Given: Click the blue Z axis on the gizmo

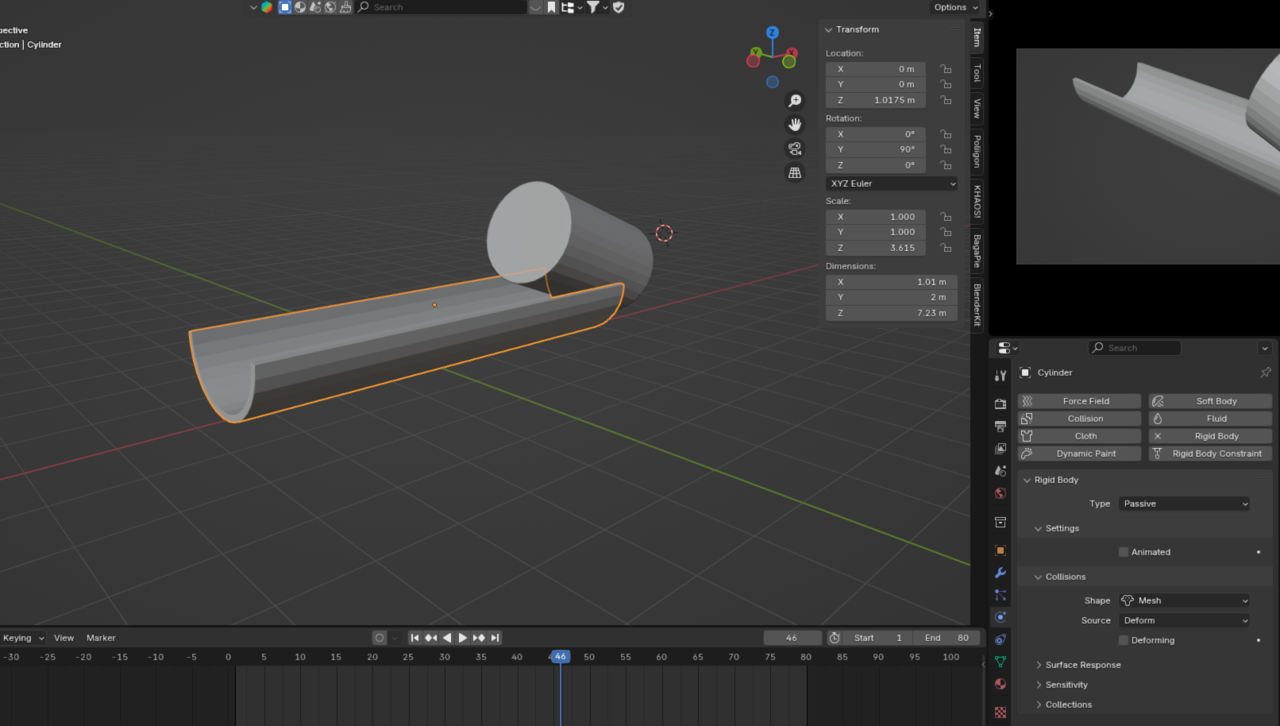Looking at the screenshot, I should (x=772, y=33).
